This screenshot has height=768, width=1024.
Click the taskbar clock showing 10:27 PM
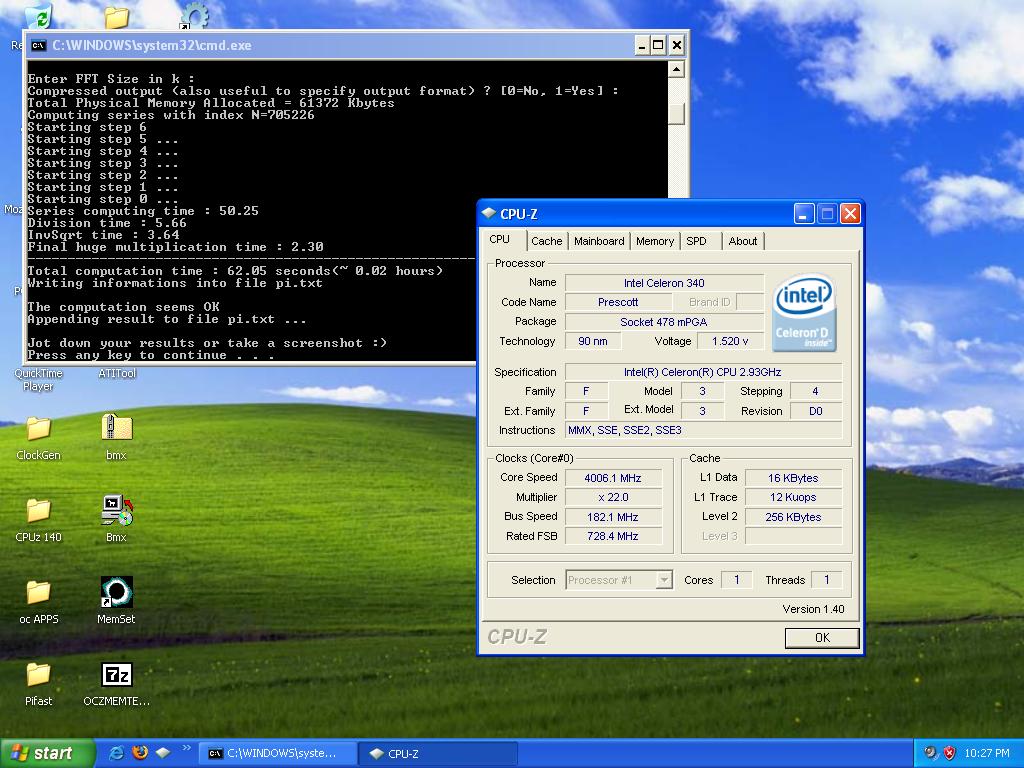click(986, 753)
